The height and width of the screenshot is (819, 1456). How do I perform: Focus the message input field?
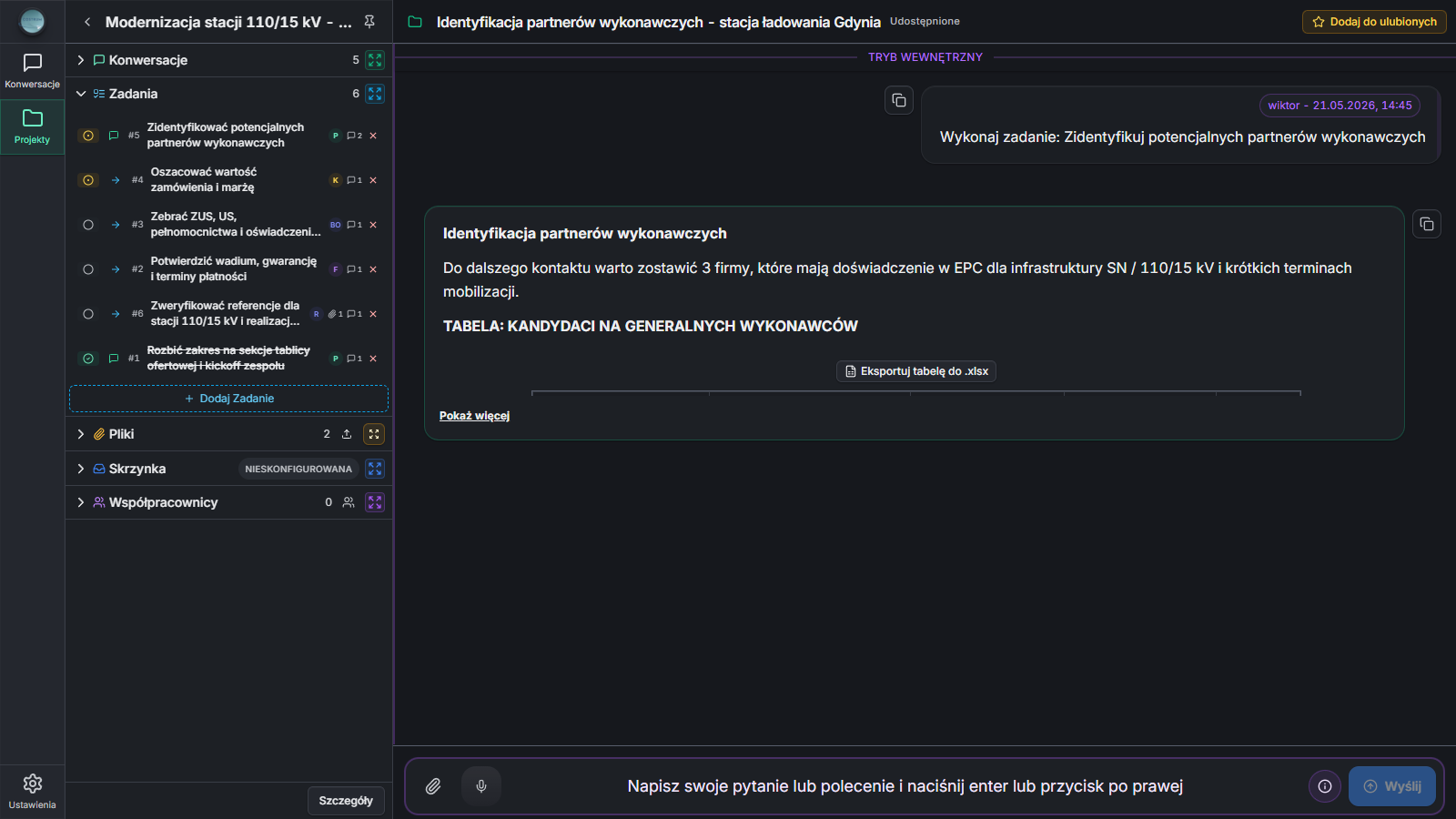(x=905, y=786)
